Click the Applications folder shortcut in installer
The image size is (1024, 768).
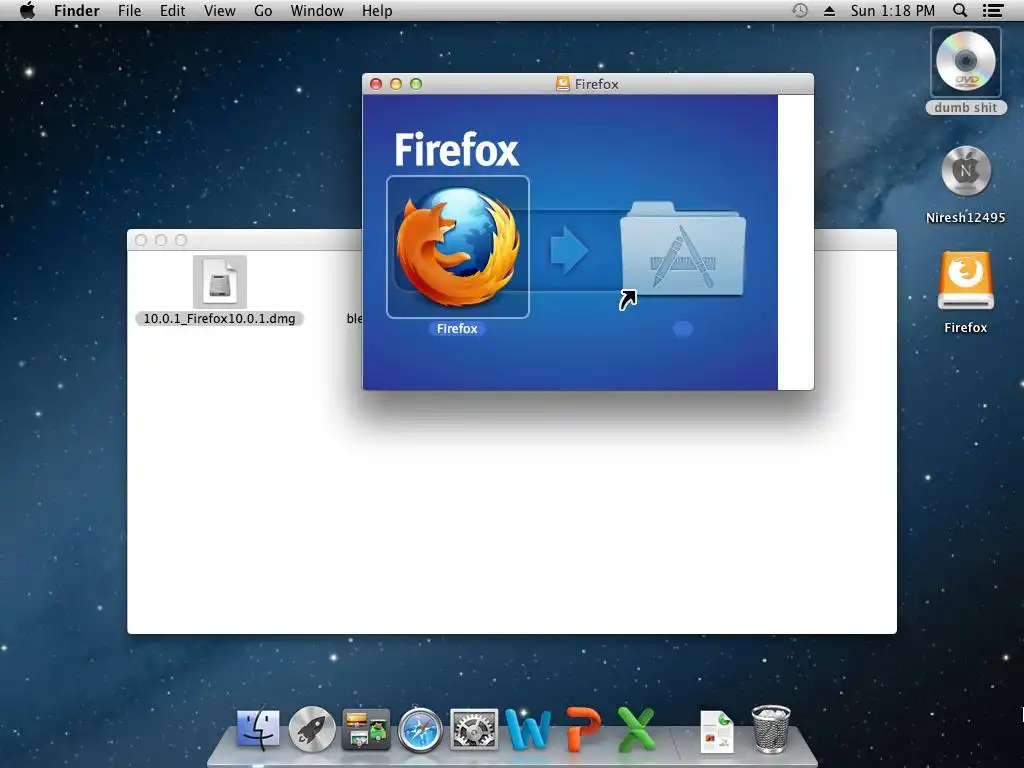coord(682,249)
